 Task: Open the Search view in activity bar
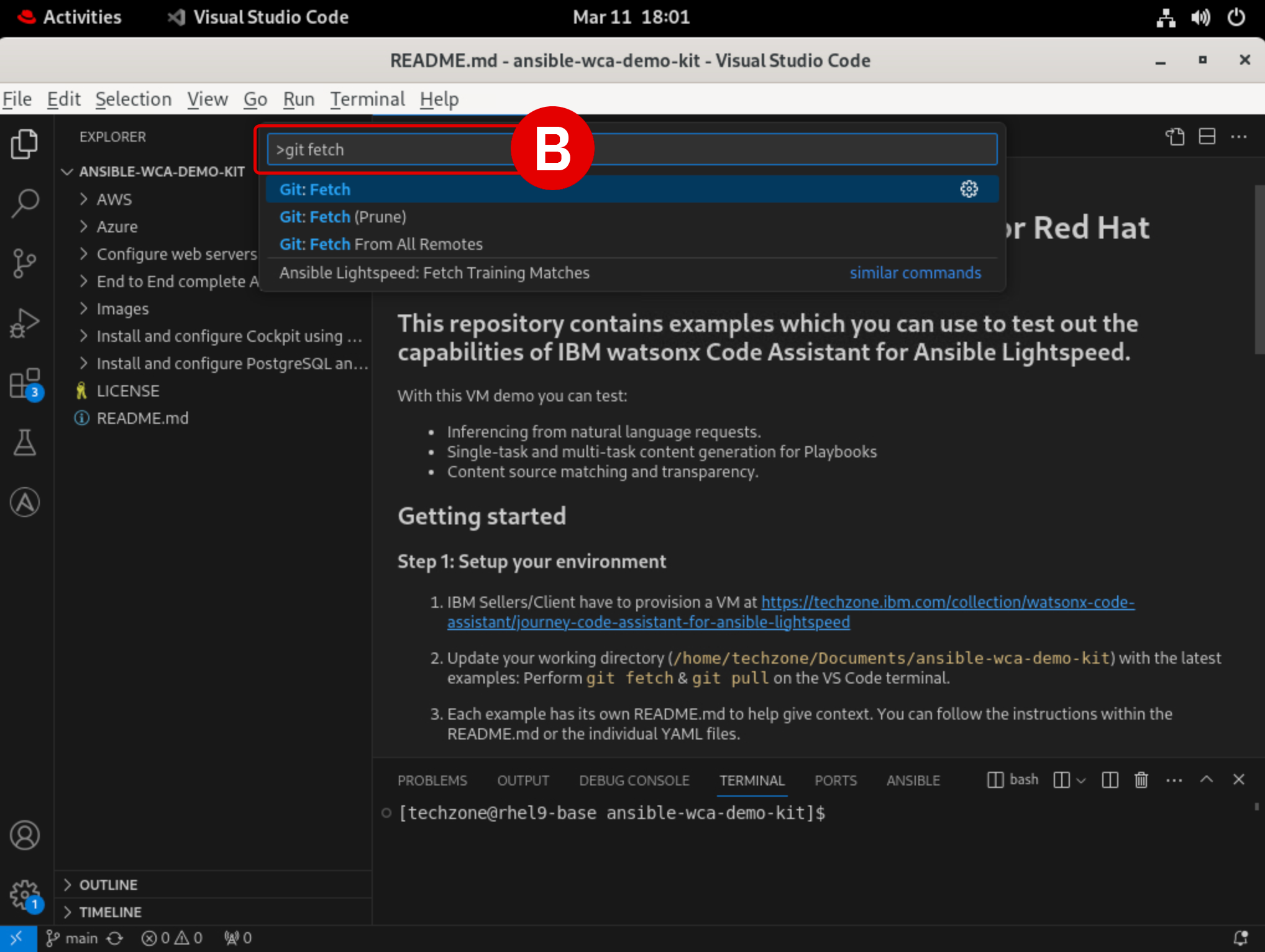[x=25, y=203]
